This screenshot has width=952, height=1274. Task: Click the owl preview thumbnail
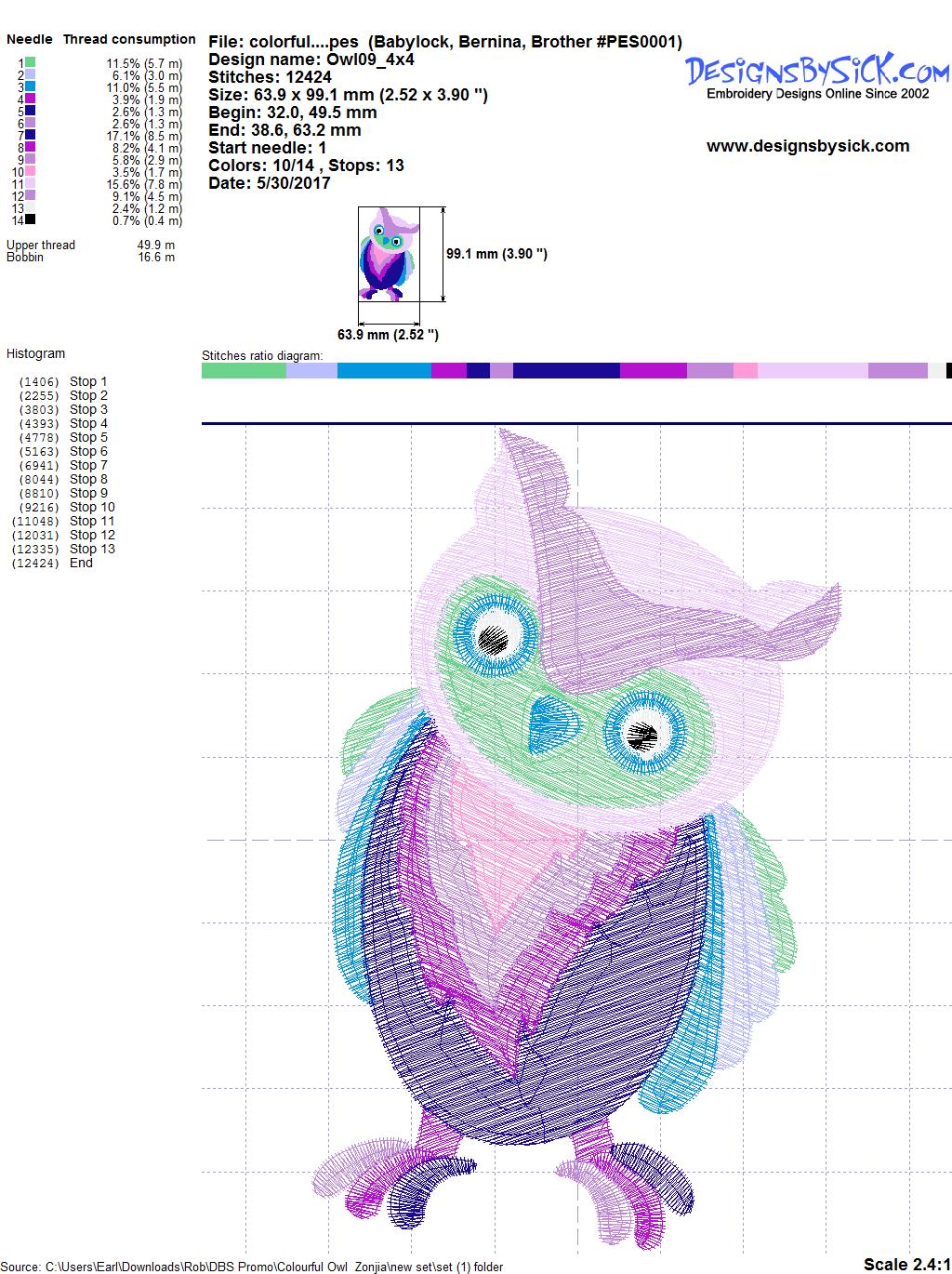pyautogui.click(x=389, y=254)
